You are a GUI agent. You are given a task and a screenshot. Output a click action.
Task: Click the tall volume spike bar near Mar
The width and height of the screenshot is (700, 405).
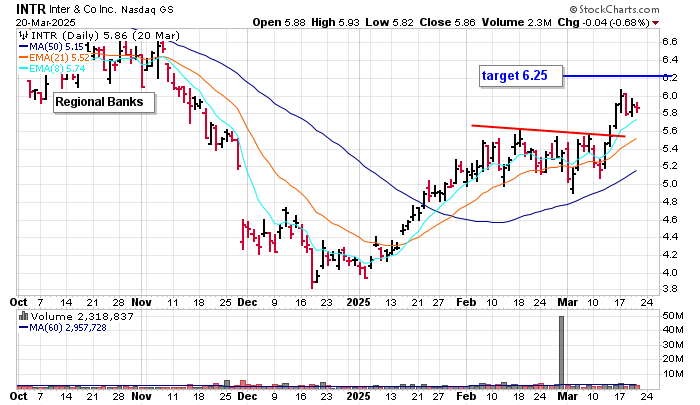click(562, 351)
